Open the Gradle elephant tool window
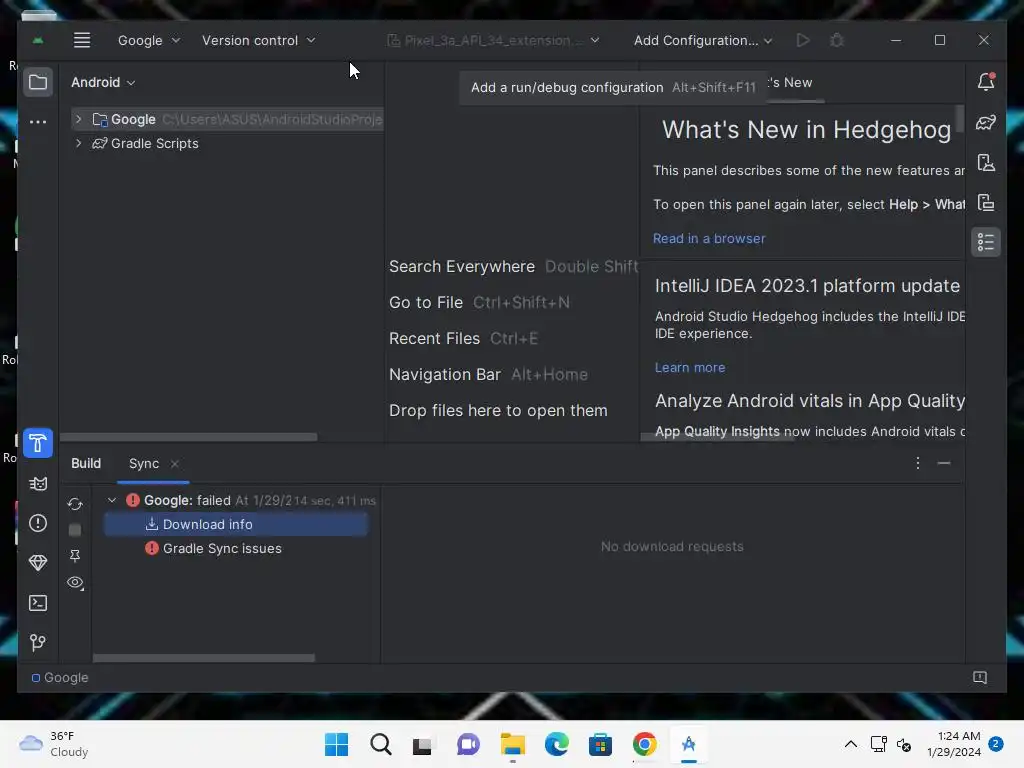This screenshot has width=1024, height=768. [985, 123]
